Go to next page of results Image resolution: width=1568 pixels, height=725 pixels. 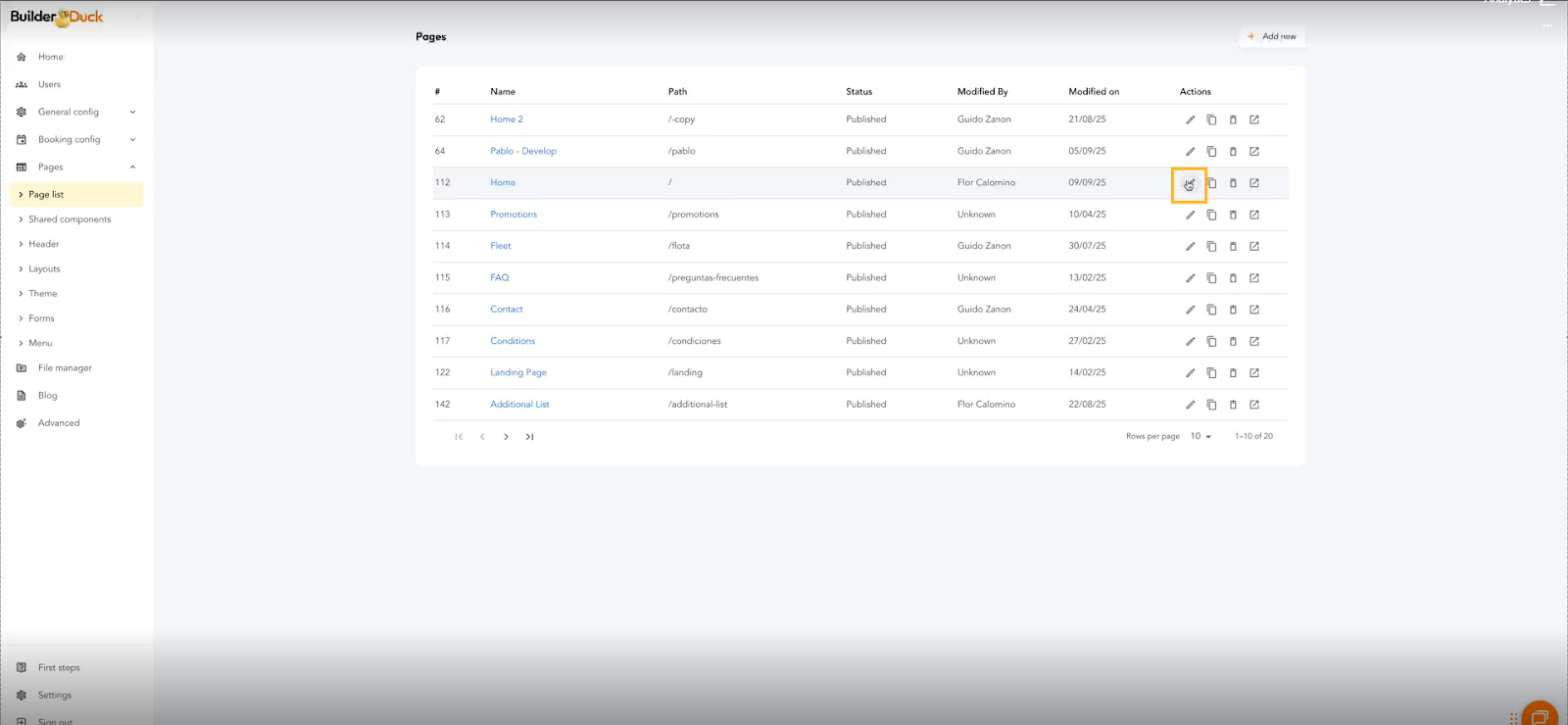tap(506, 437)
